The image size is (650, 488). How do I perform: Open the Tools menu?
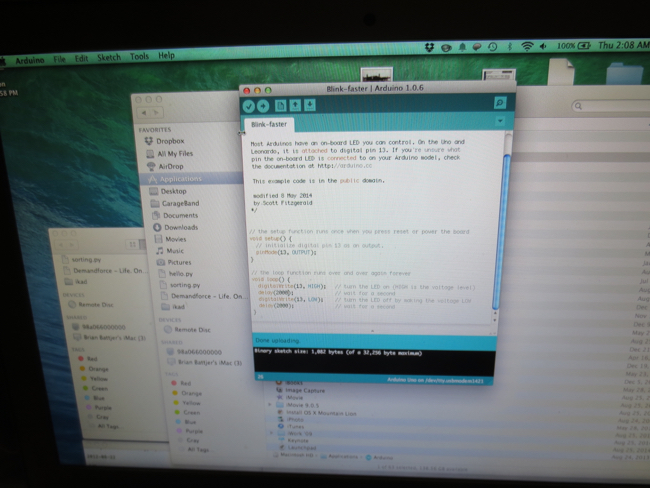coord(139,56)
